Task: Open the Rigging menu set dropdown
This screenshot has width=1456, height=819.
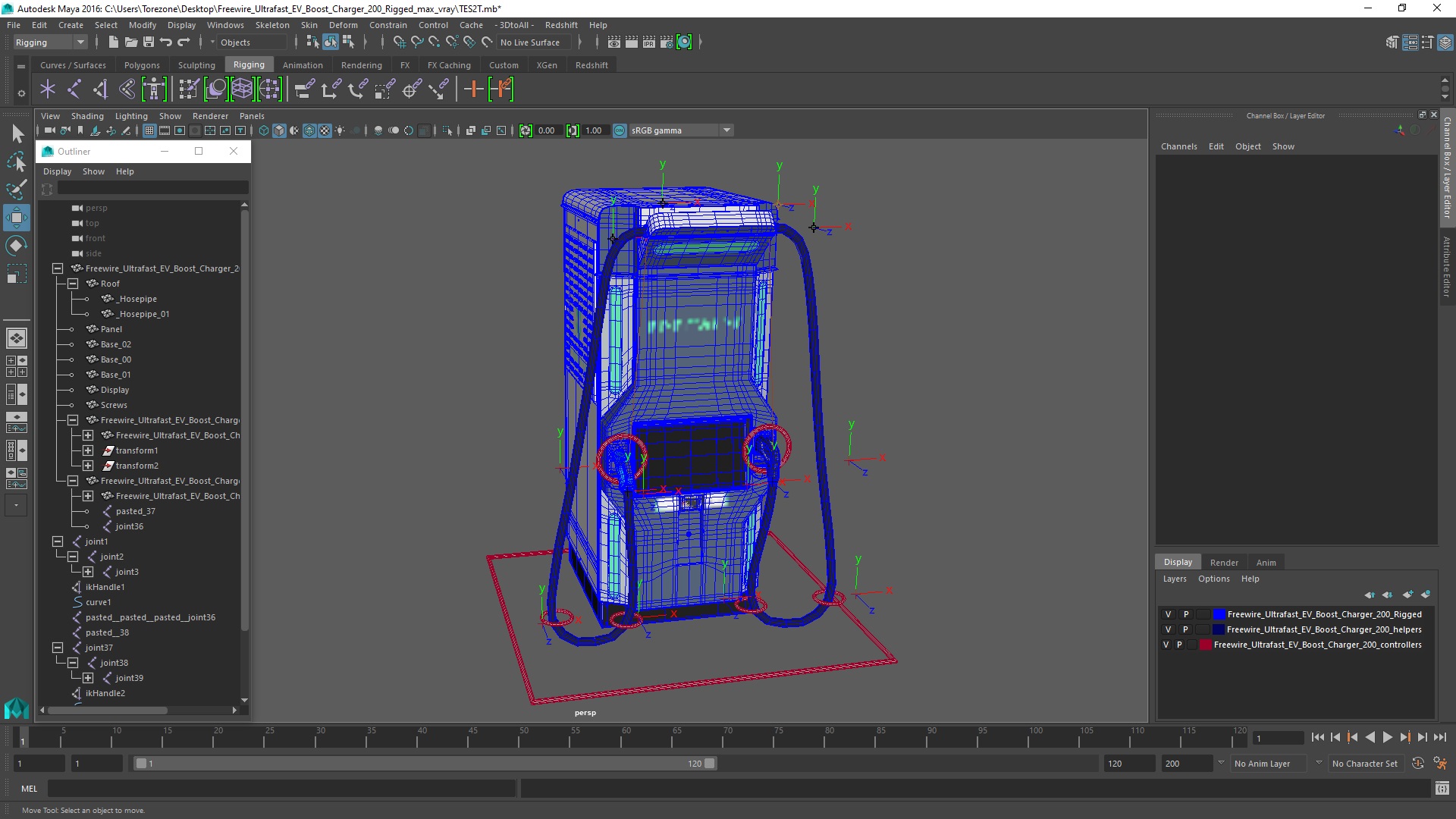Action: point(50,42)
